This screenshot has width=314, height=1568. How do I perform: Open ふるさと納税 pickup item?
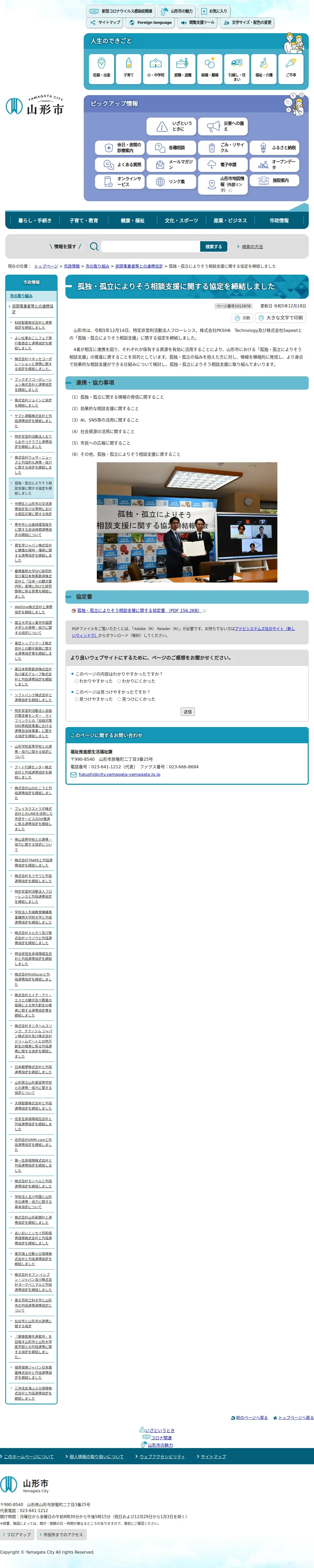pos(274,148)
